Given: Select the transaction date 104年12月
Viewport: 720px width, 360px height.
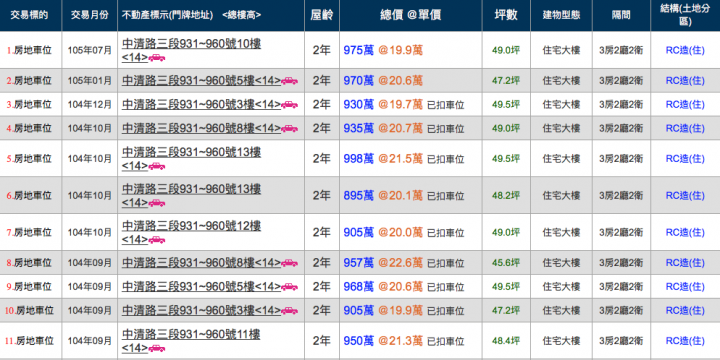Looking at the screenshot, I should tap(90, 105).
